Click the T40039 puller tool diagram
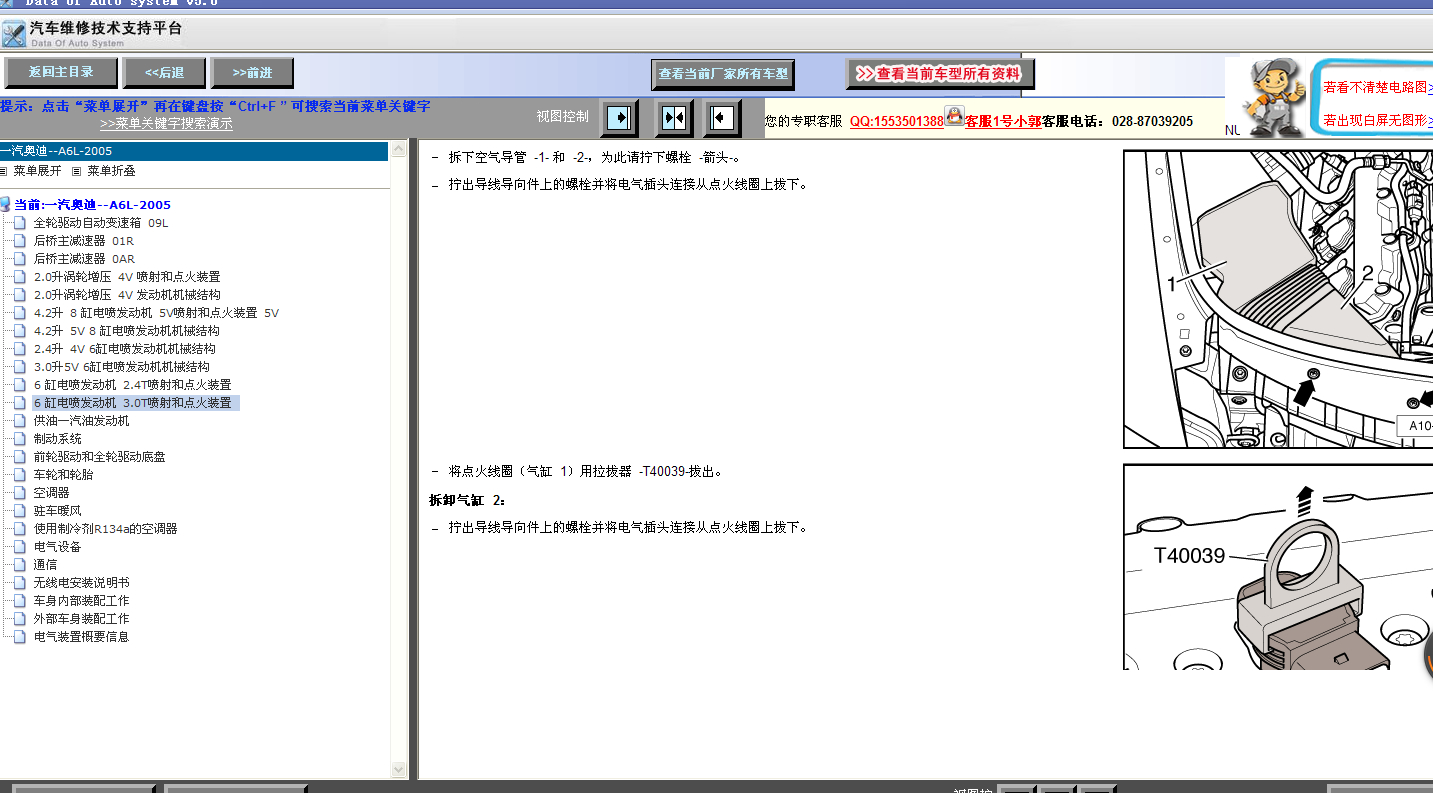The image size is (1433, 793). point(1278,567)
